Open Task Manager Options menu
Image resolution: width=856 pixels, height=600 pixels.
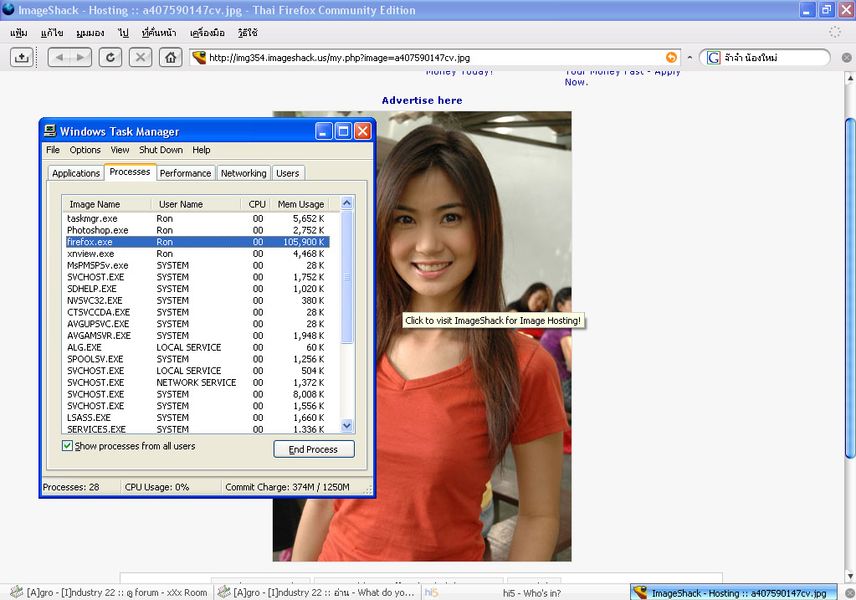click(85, 150)
